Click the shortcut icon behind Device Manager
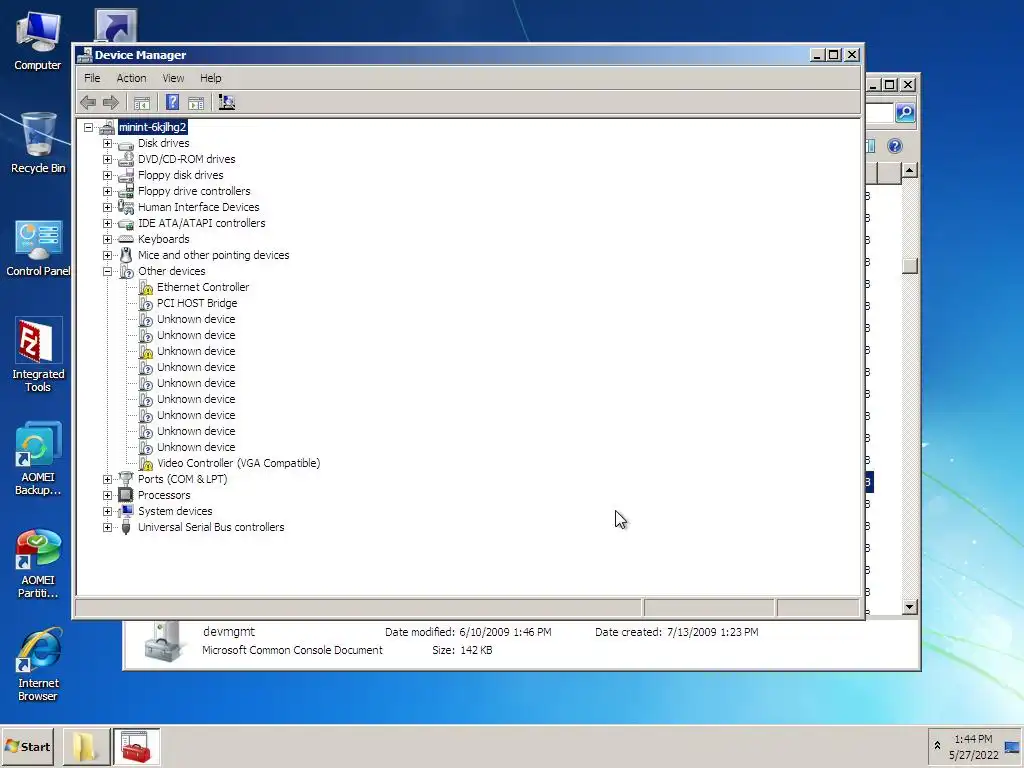Viewport: 1024px width, 768px height. click(x=116, y=25)
